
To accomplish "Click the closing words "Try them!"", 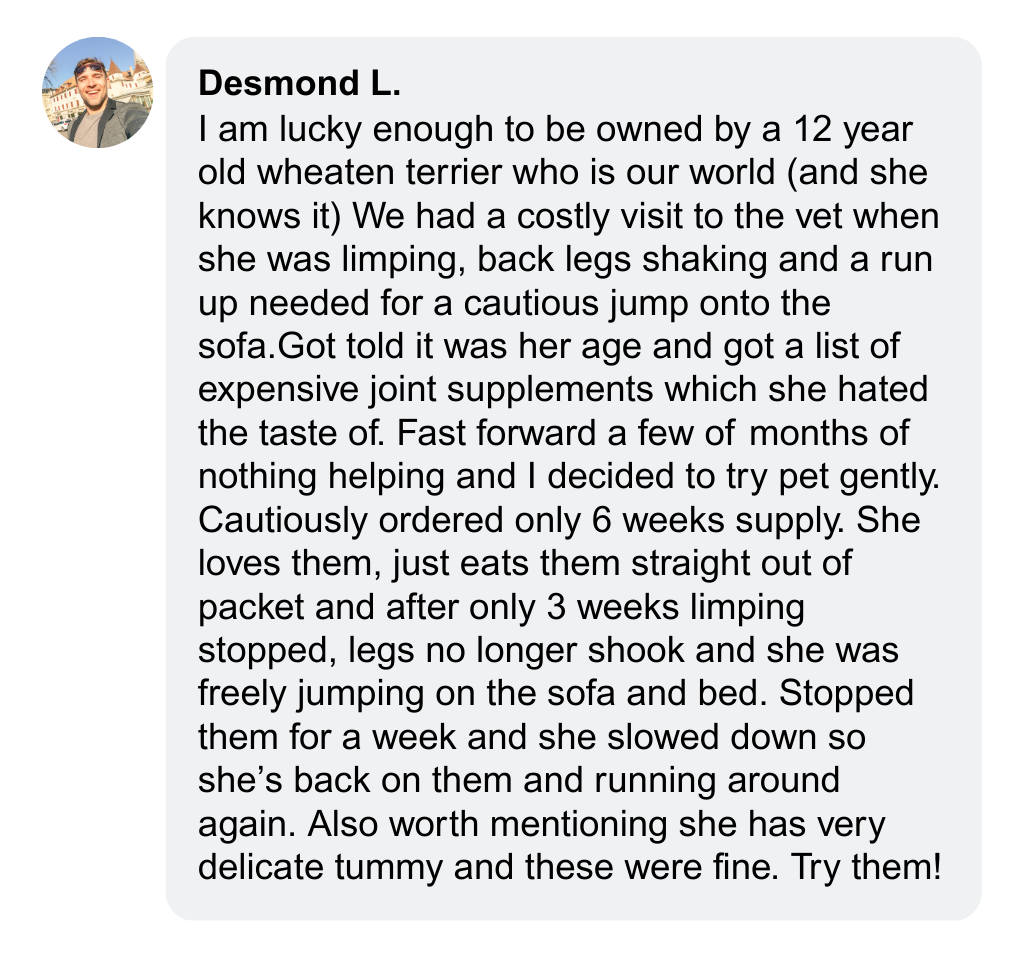I will (x=866, y=865).
